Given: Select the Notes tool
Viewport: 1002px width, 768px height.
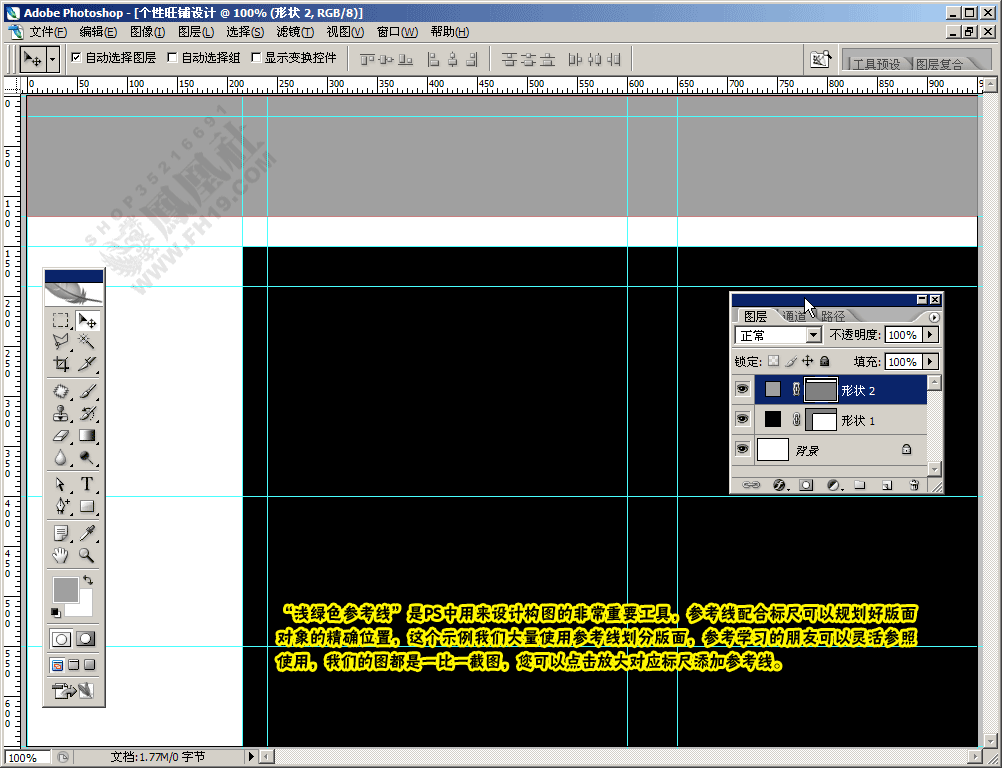Looking at the screenshot, I should pos(61,533).
